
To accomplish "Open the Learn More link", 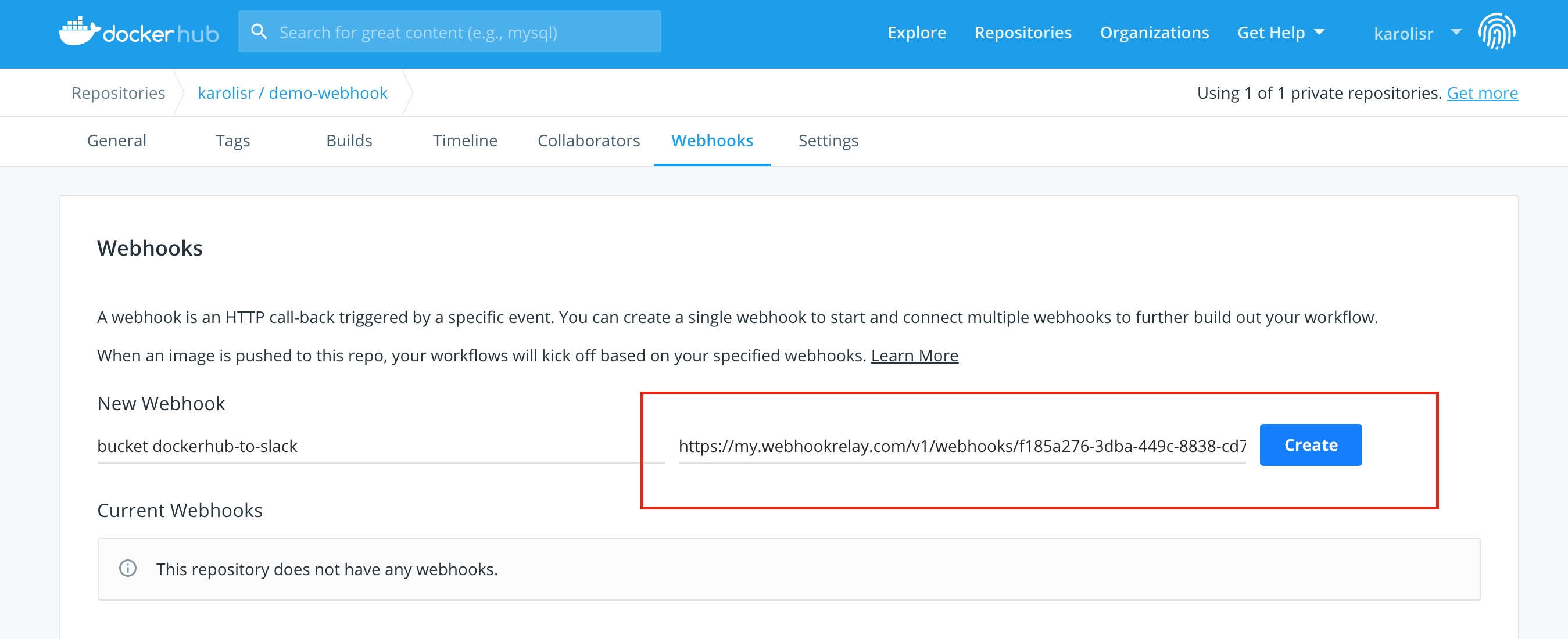I will coord(915,356).
